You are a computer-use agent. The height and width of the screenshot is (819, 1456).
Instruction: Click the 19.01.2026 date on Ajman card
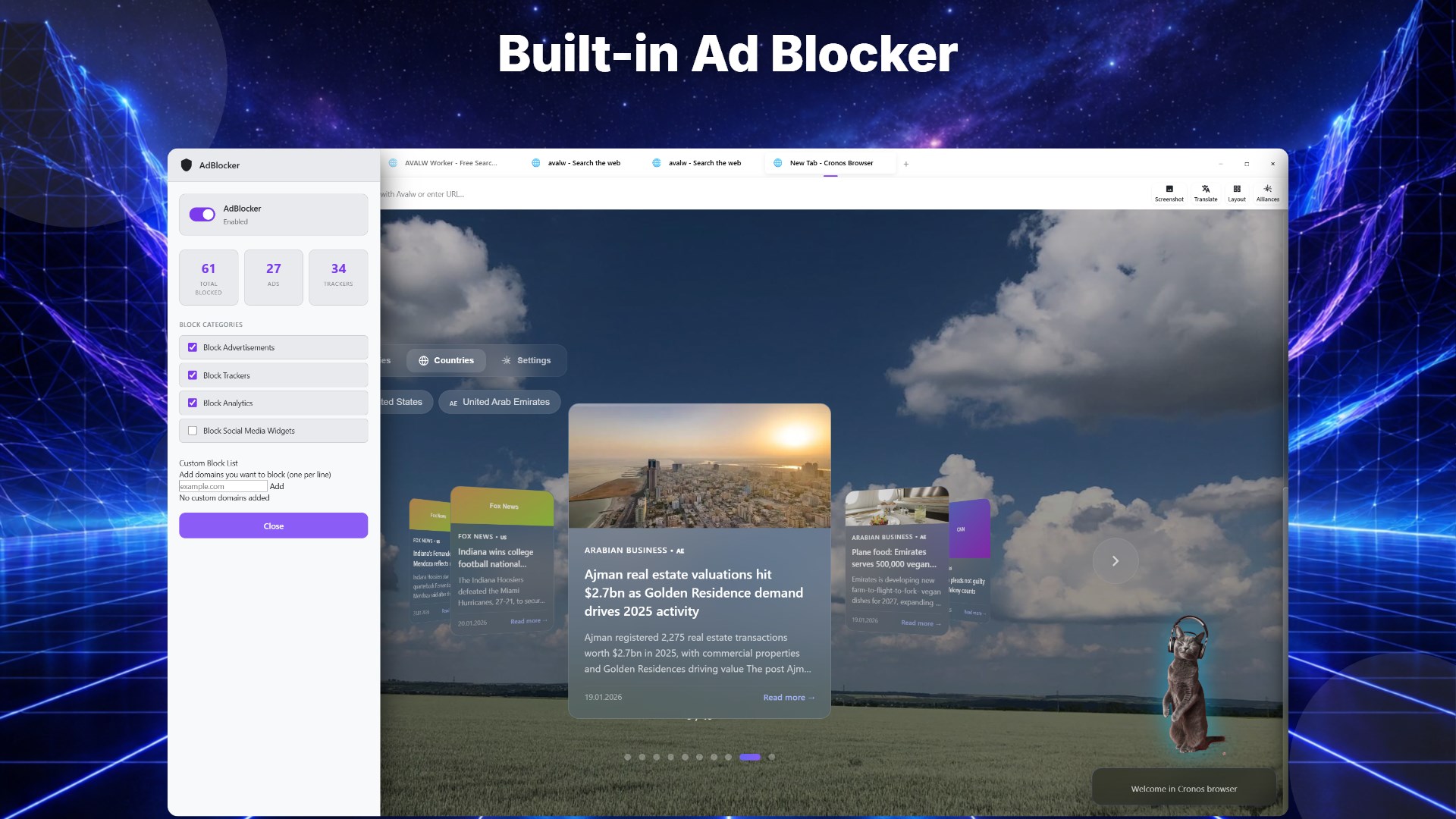[x=603, y=698]
